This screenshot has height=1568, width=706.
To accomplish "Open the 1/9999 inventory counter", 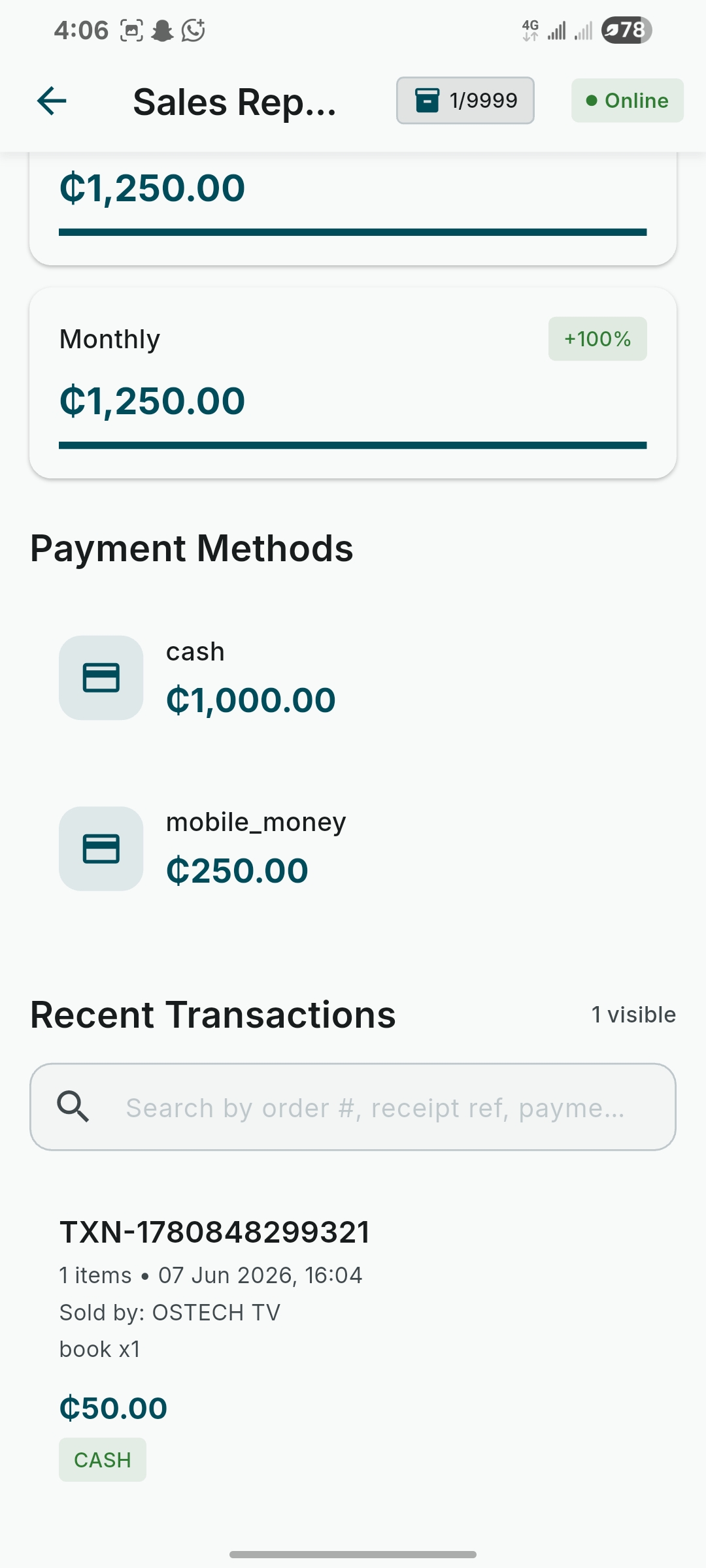I will (465, 101).
